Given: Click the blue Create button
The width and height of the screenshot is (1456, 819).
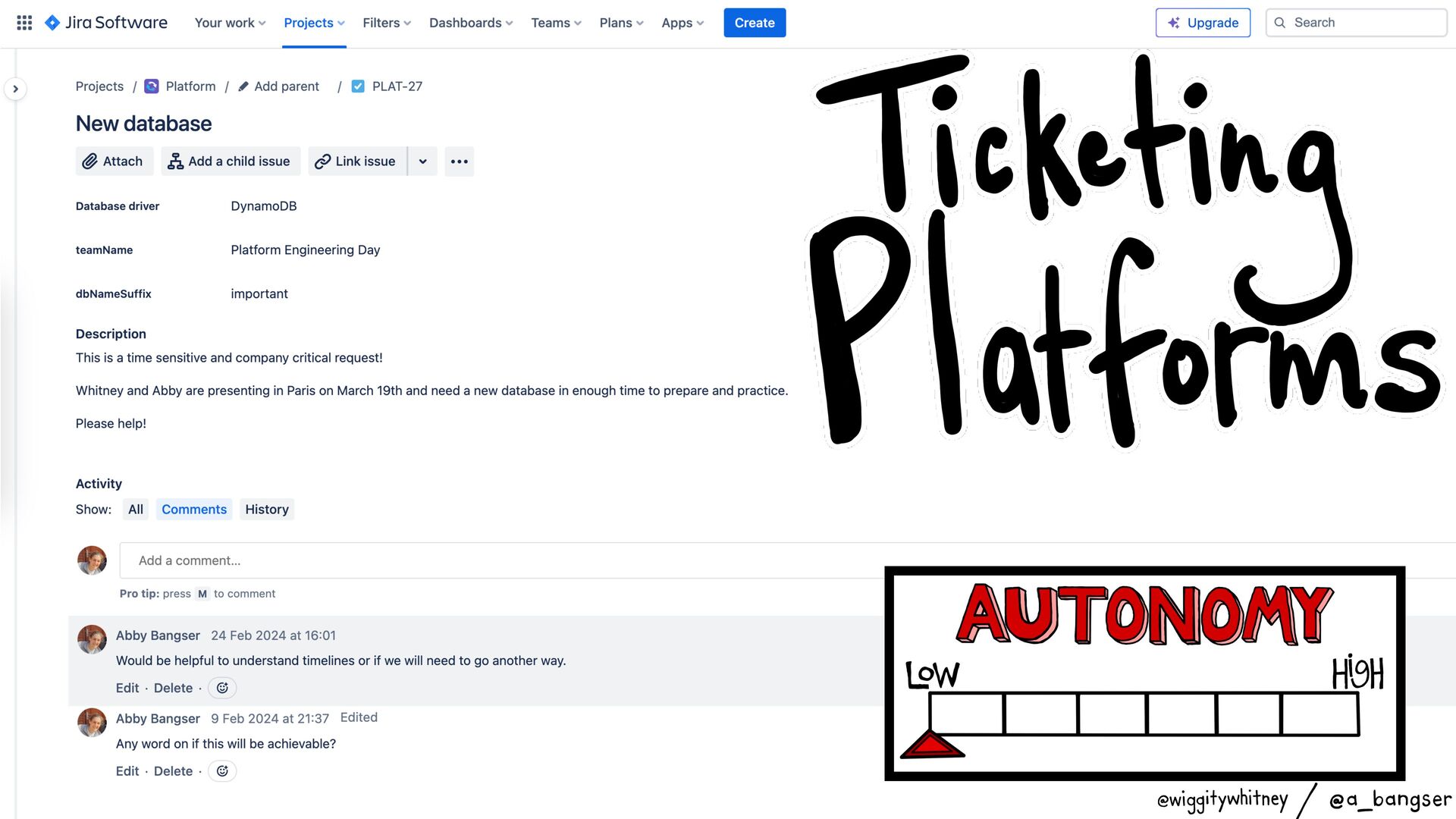Looking at the screenshot, I should 755,23.
